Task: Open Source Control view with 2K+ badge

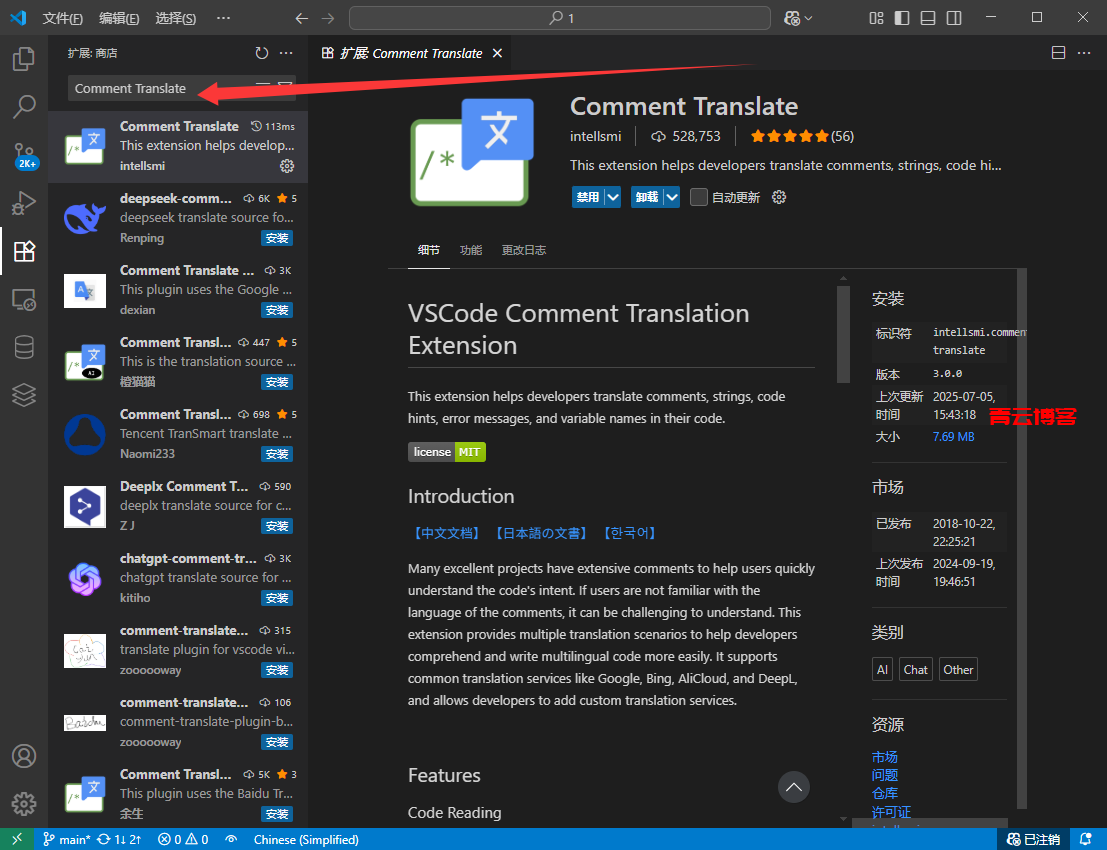Action: click(x=25, y=155)
